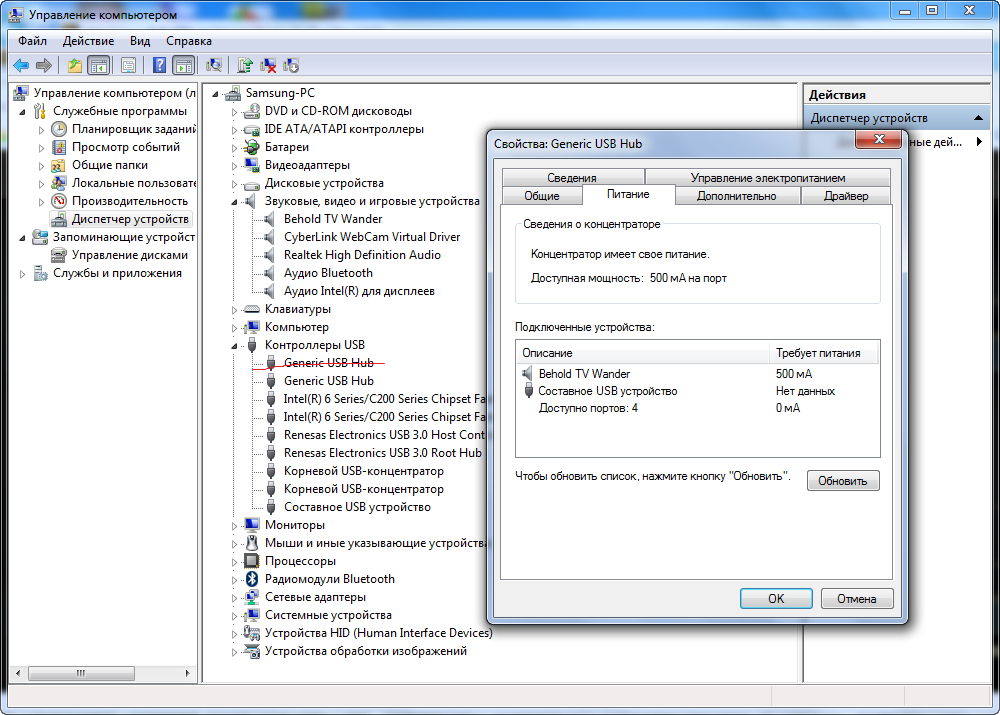Click the Back arrow in the toolbar

pos(21,66)
